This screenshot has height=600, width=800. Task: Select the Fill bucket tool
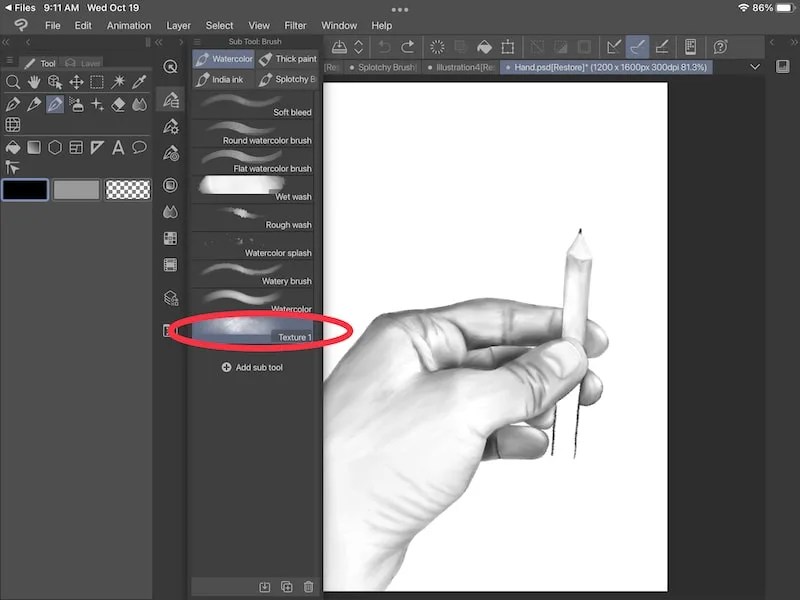point(14,147)
